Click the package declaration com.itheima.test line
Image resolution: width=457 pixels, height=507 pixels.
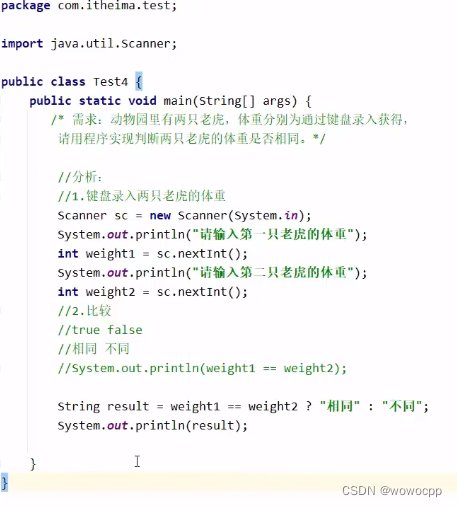(x=89, y=6)
